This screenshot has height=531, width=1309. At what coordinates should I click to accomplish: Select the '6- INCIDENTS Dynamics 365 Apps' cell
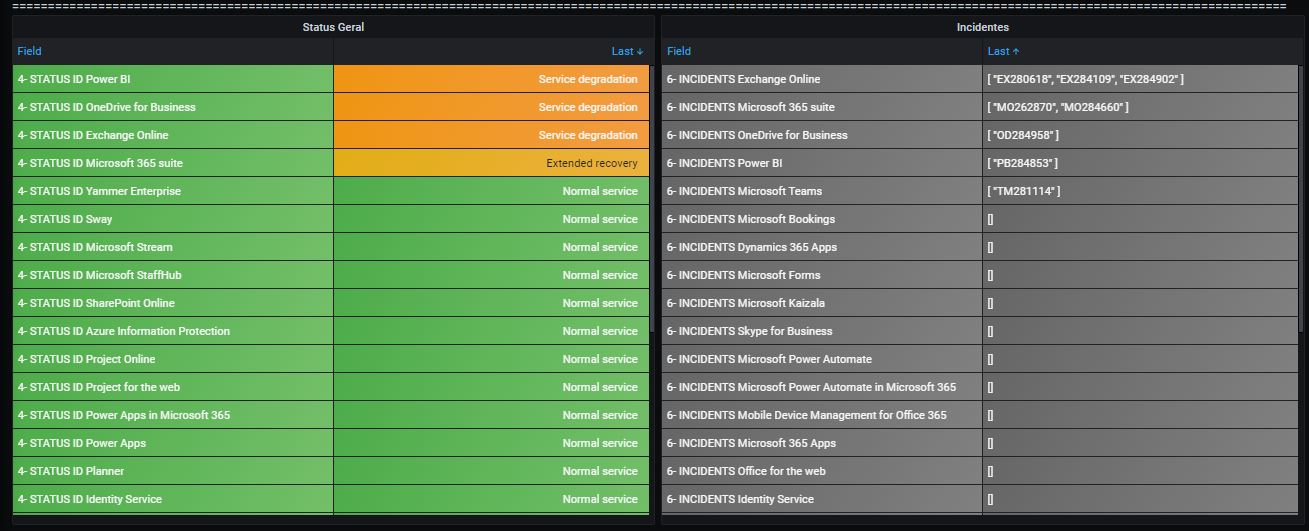[822, 247]
